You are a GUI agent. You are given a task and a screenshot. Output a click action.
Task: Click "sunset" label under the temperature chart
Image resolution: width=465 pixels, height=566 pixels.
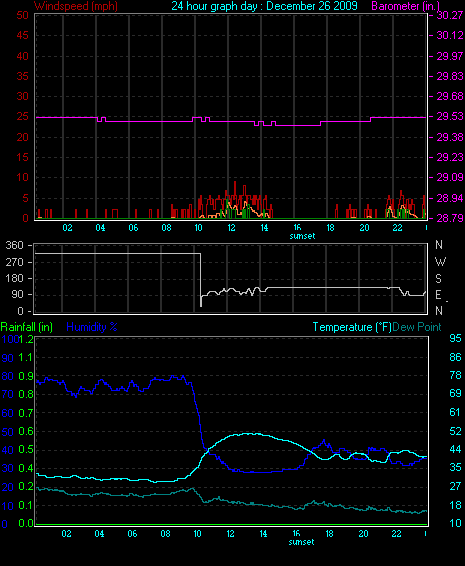pos(301,542)
